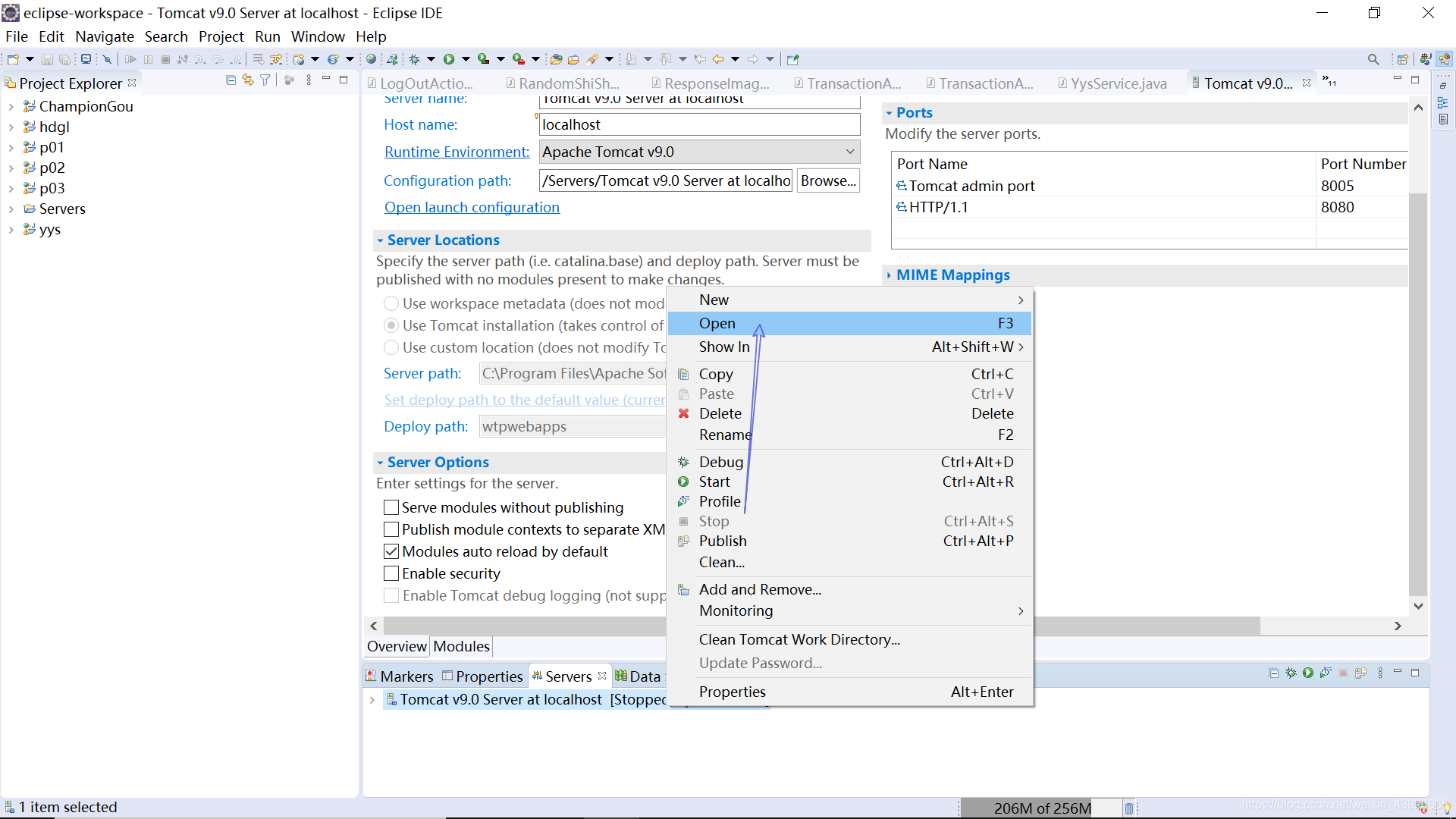Open the YysService.java editor tab

click(1112, 83)
